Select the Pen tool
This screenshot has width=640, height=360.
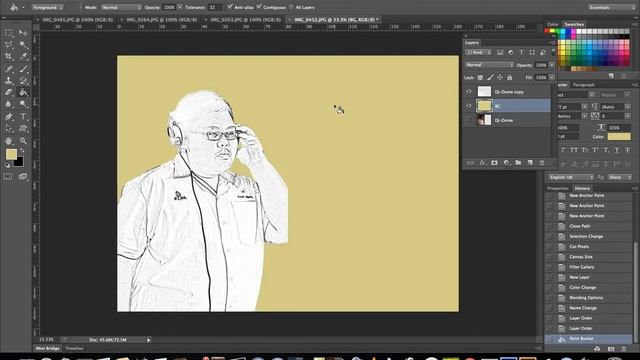coord(9,116)
